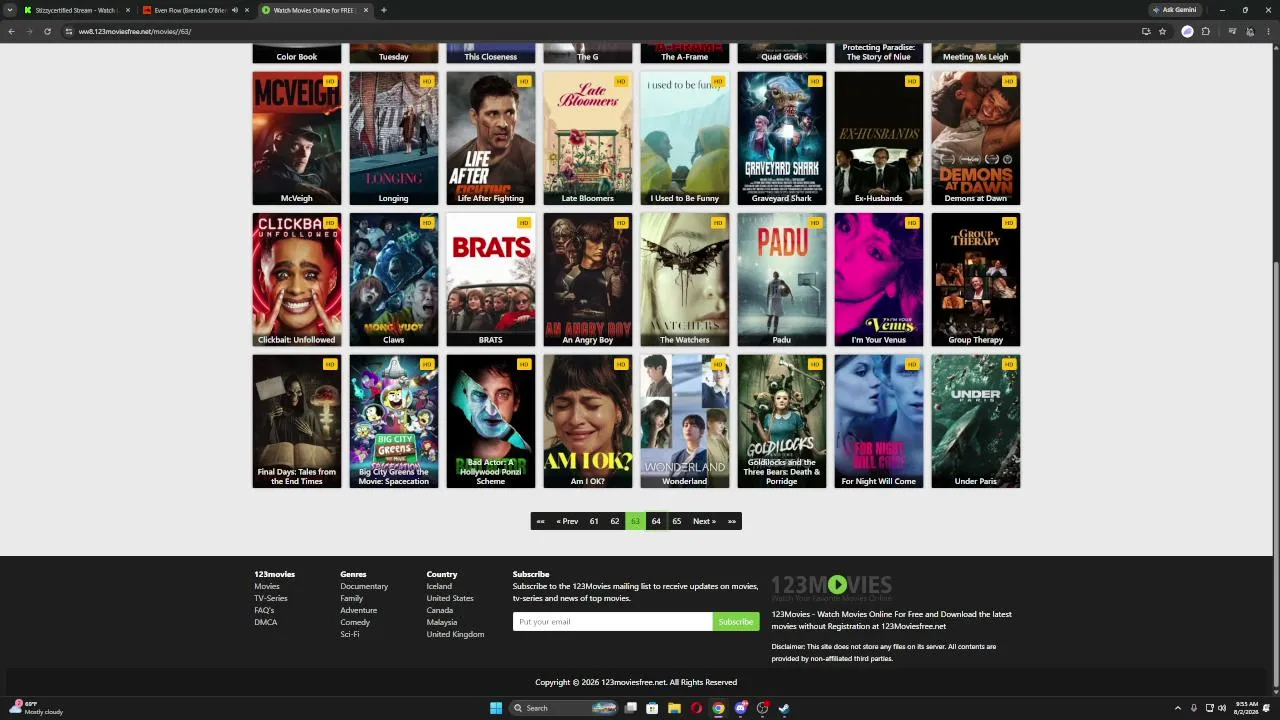The image size is (1280, 720).
Task: Open the Under Paris movie poster
Action: click(976, 421)
